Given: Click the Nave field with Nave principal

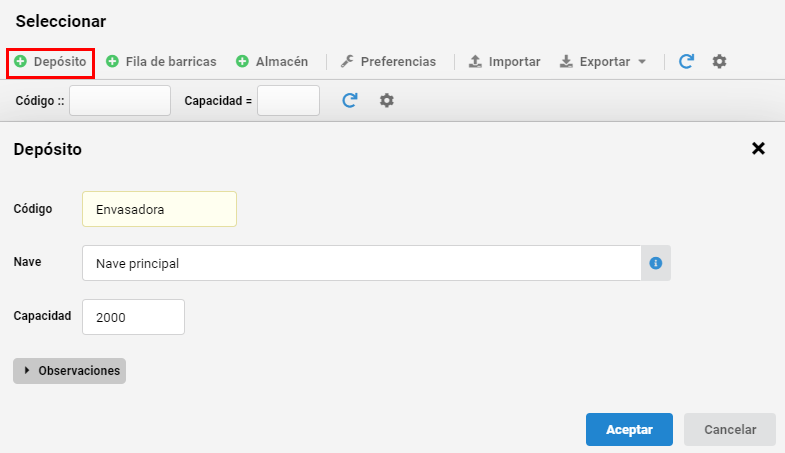Looking at the screenshot, I should click(x=361, y=263).
